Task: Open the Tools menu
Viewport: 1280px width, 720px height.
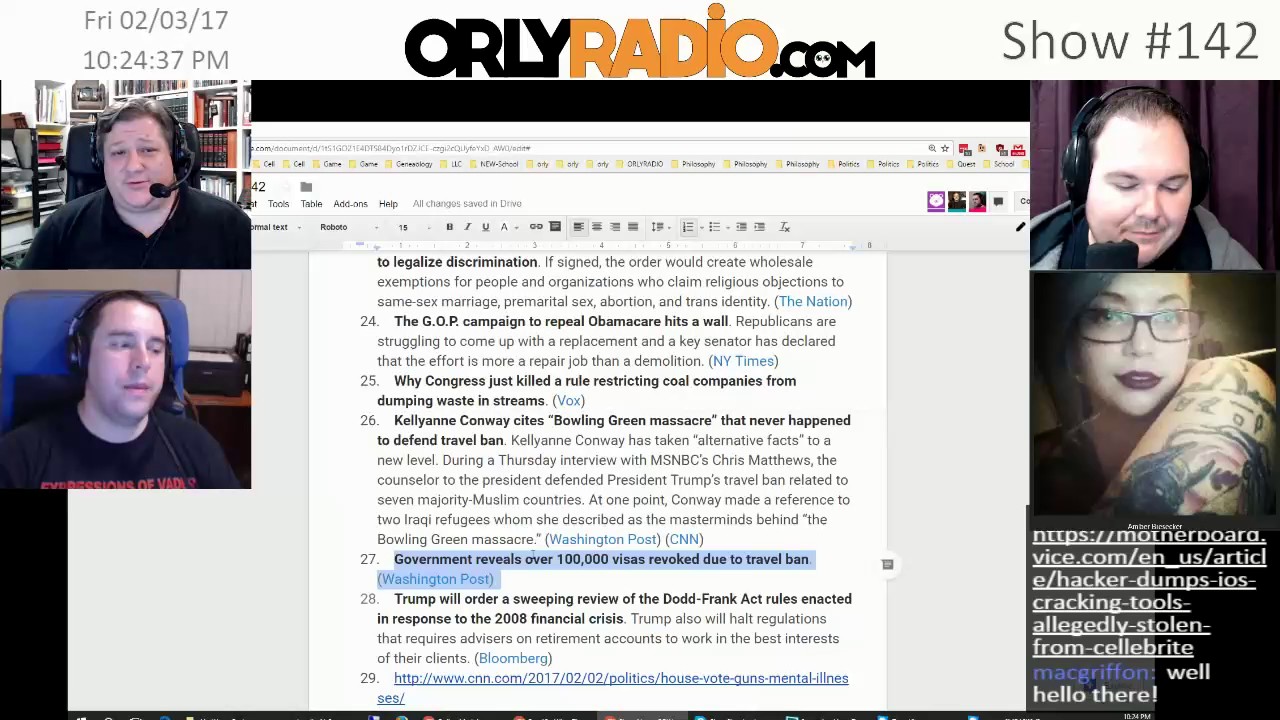Action: [278, 204]
